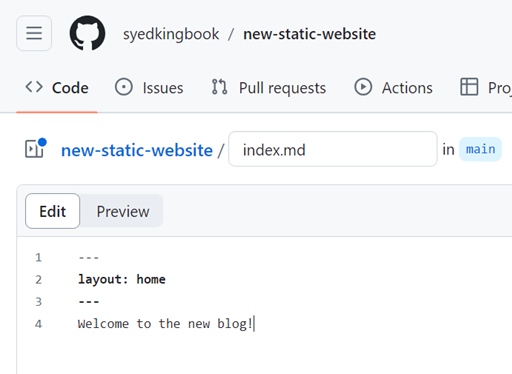Click the Pull requests branch icon
This screenshot has width=512, height=374.
click(219, 87)
